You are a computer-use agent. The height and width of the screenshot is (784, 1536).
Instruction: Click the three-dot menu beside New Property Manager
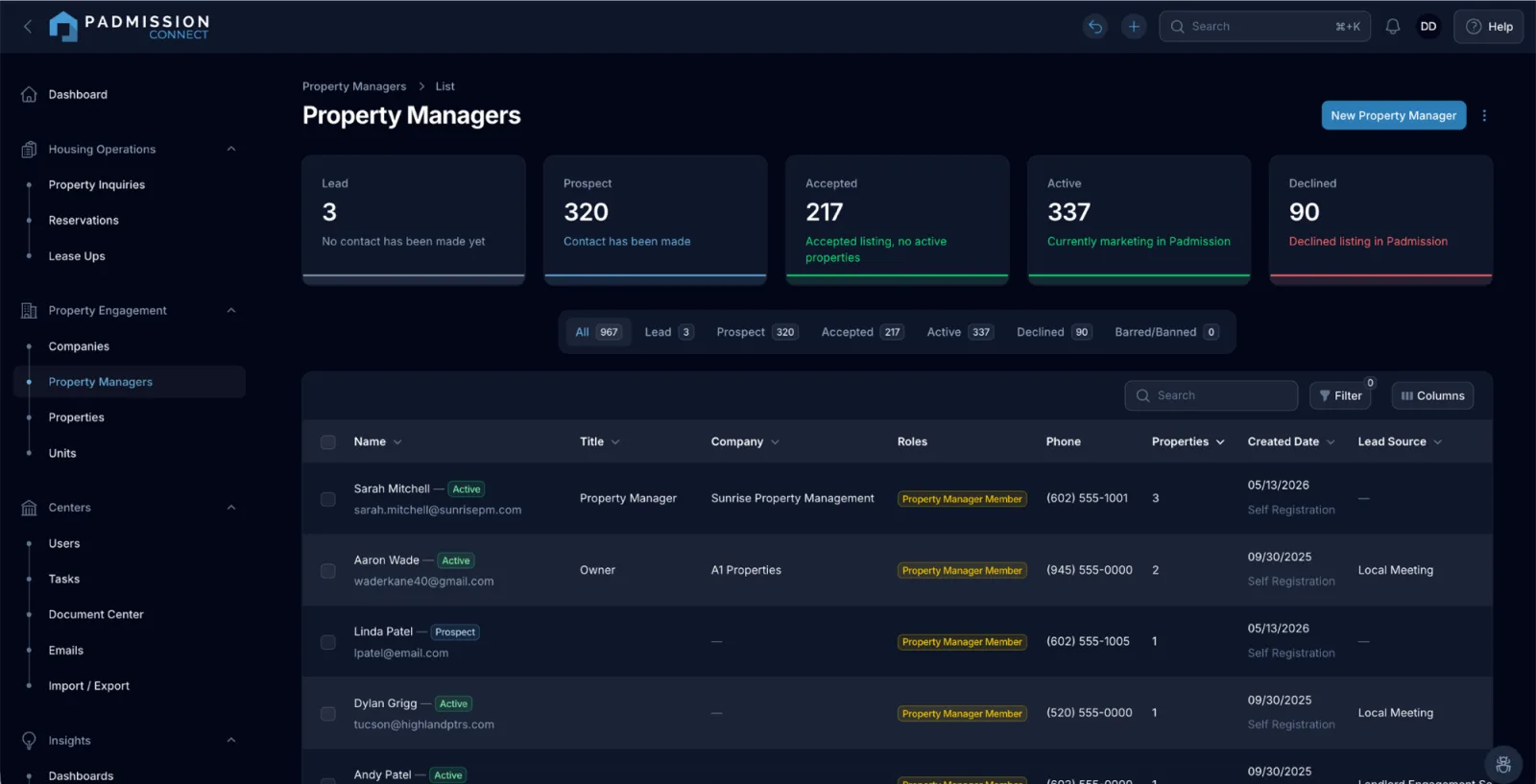1484,115
